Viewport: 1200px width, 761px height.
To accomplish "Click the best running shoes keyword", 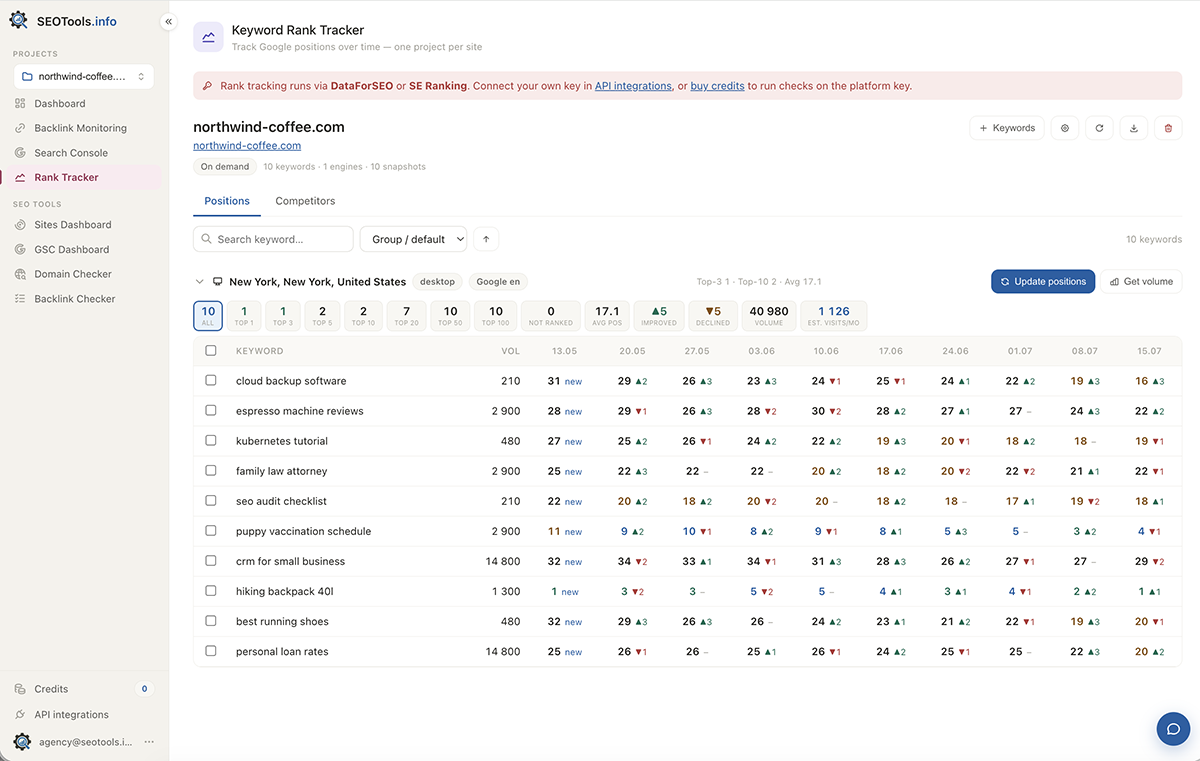I will [282, 622].
